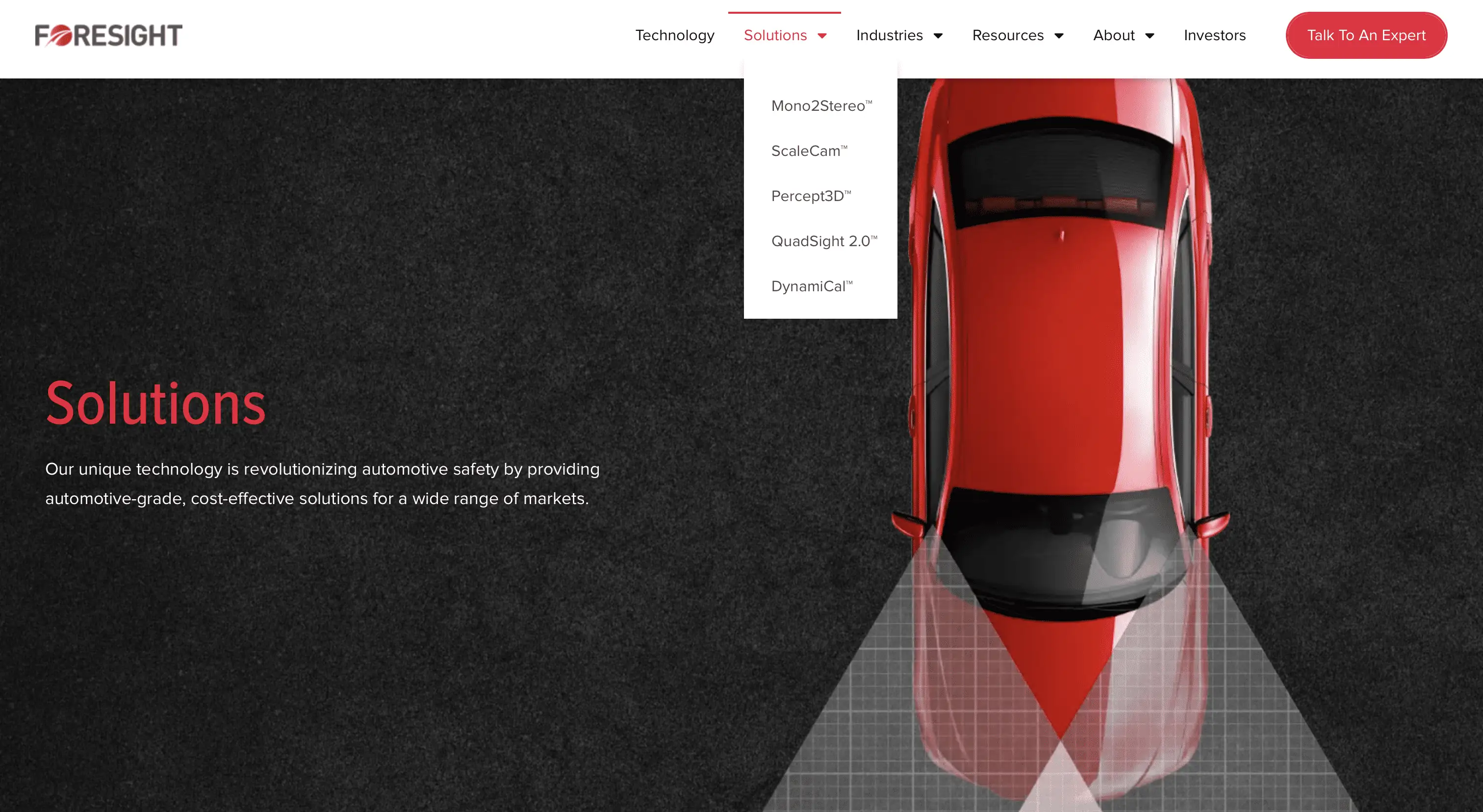Screen dimensions: 1483x812
Task: Click the Technology navigation item
Action: click(675, 35)
